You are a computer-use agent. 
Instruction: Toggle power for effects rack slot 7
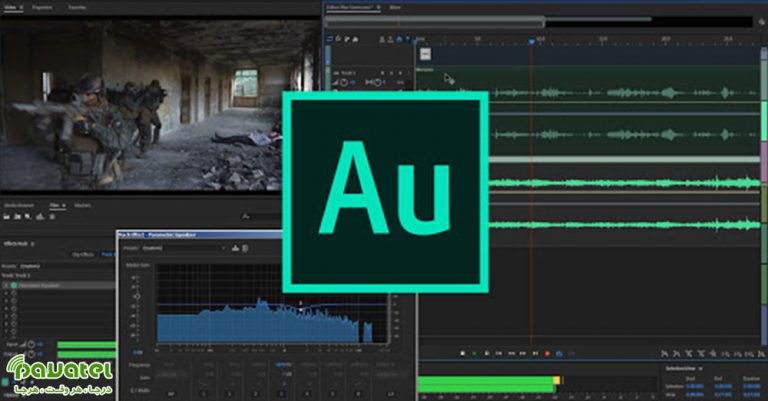[14, 331]
